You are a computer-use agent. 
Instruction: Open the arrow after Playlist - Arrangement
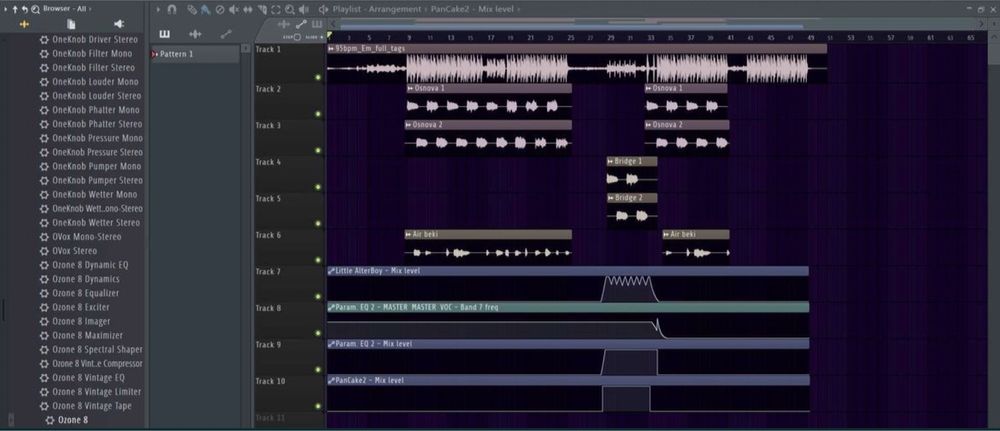425,10
